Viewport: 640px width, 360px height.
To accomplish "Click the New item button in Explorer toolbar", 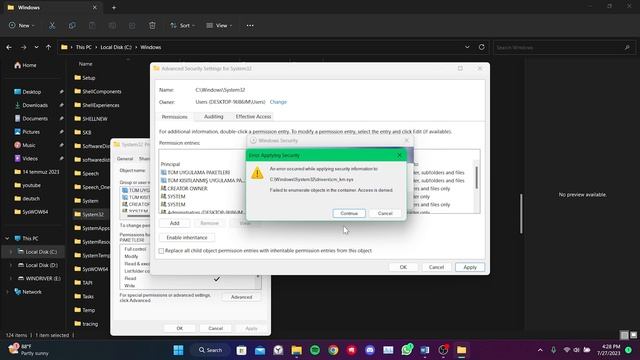I will pyautogui.click(x=21, y=25).
